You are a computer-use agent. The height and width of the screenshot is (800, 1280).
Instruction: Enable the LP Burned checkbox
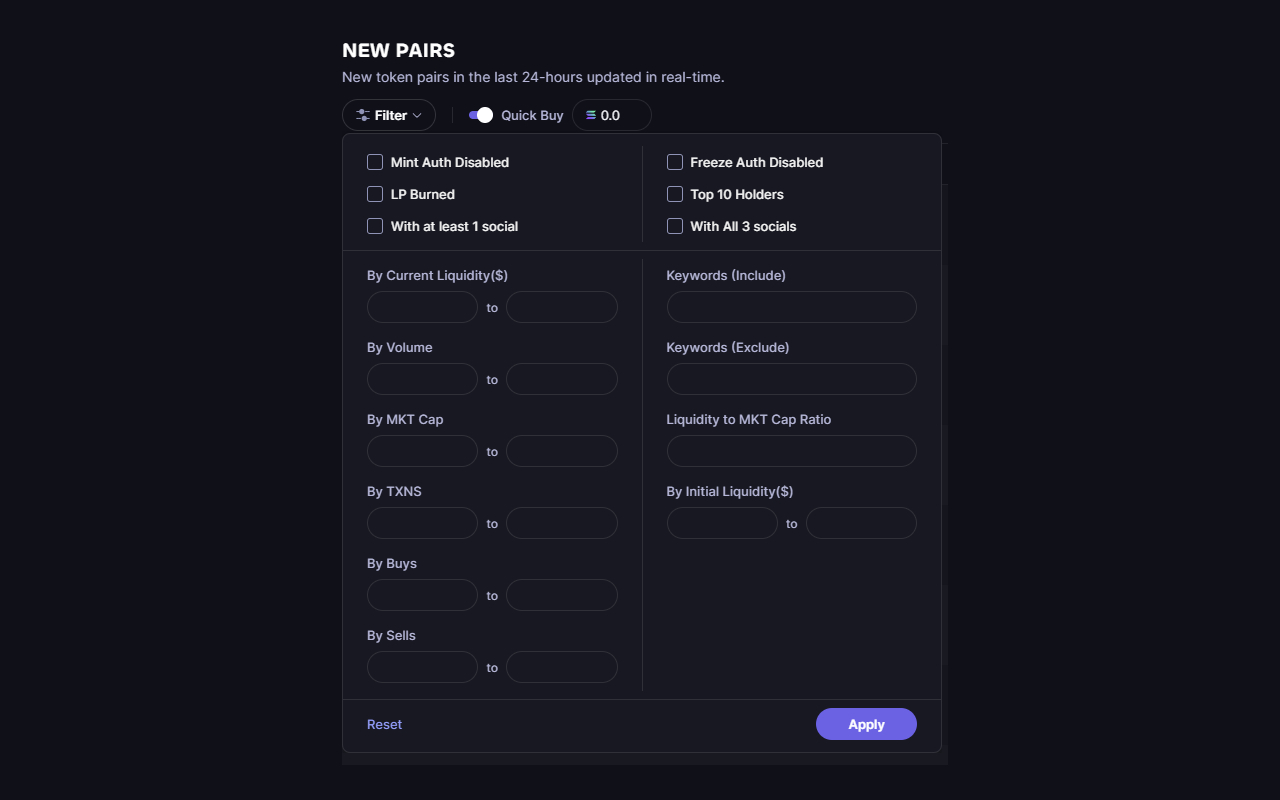[x=375, y=194]
